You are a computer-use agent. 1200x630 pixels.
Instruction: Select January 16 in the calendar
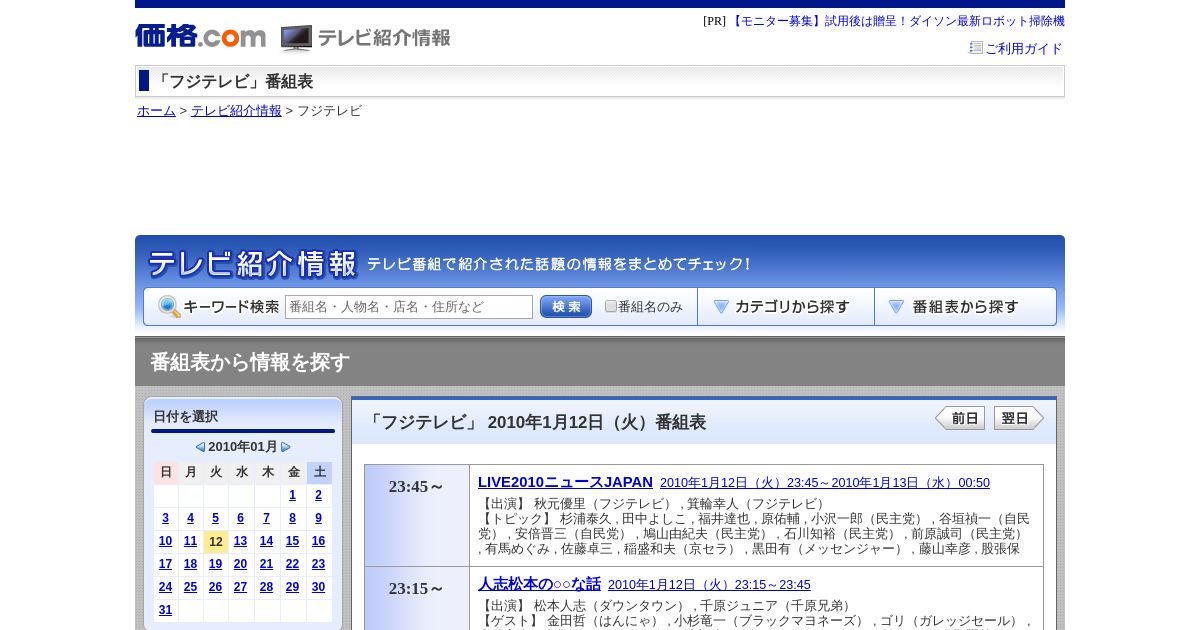[318, 541]
